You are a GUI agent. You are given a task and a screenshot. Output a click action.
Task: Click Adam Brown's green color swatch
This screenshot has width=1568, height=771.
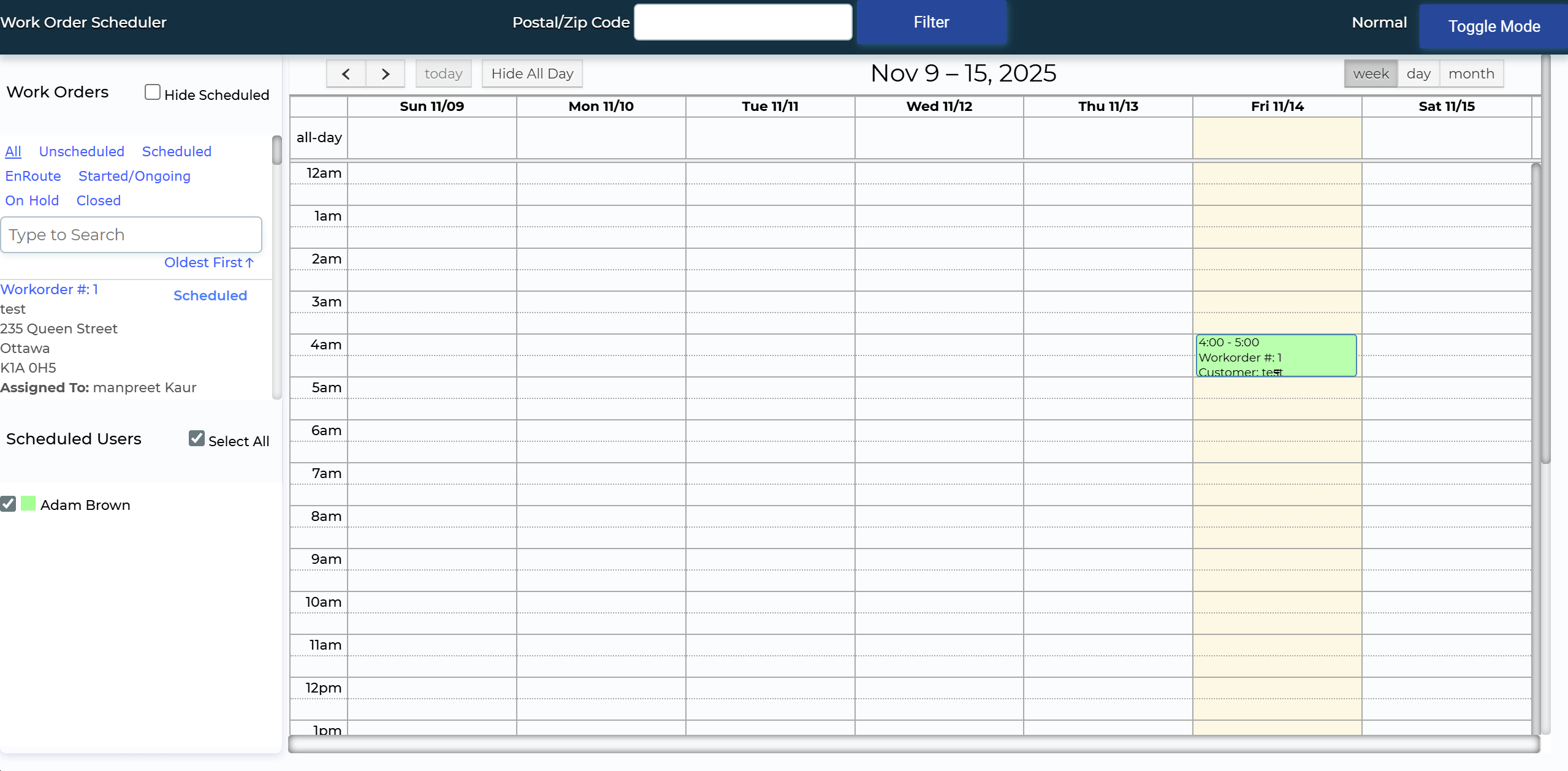click(x=28, y=504)
